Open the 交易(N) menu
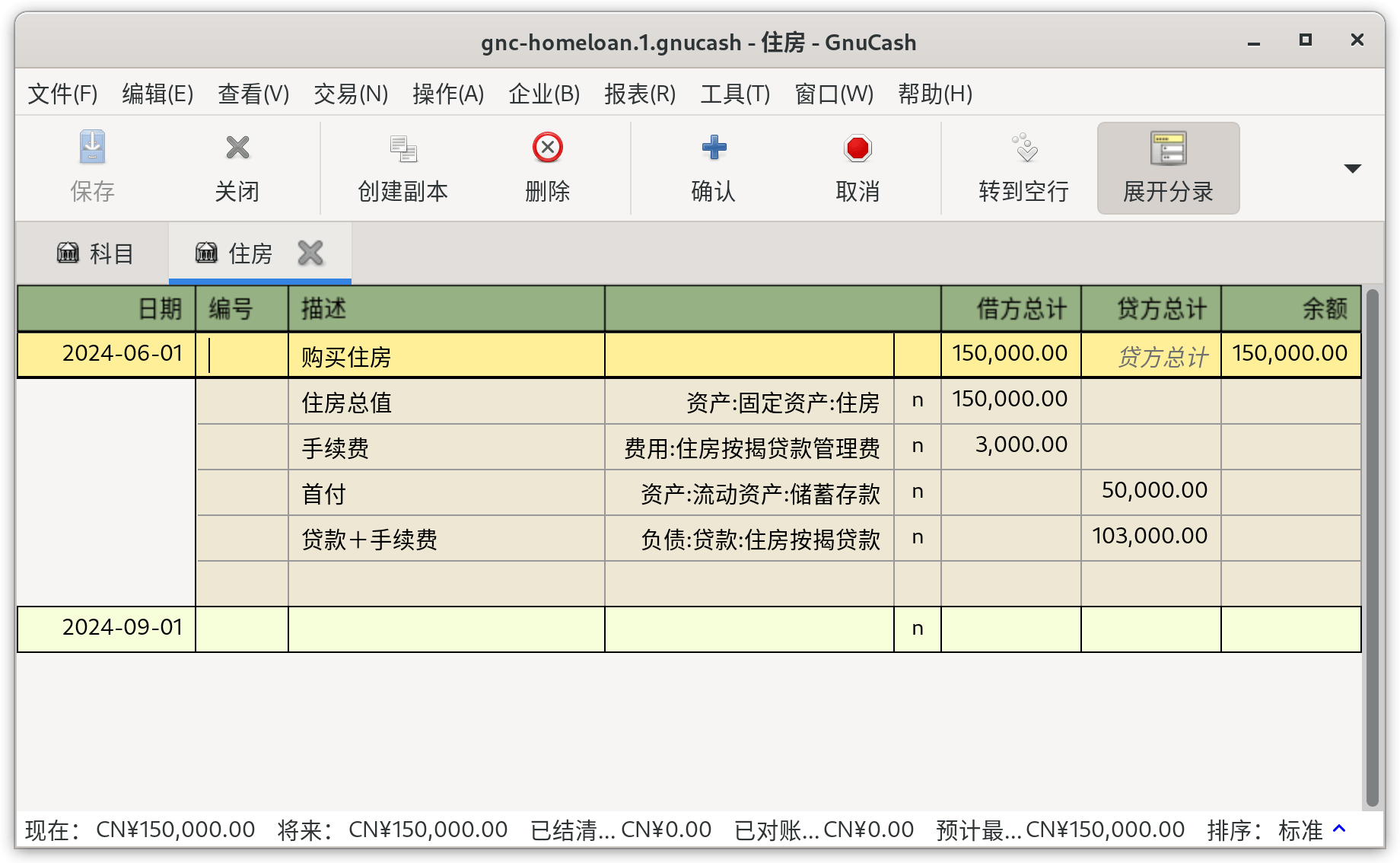1400x863 pixels. (351, 94)
